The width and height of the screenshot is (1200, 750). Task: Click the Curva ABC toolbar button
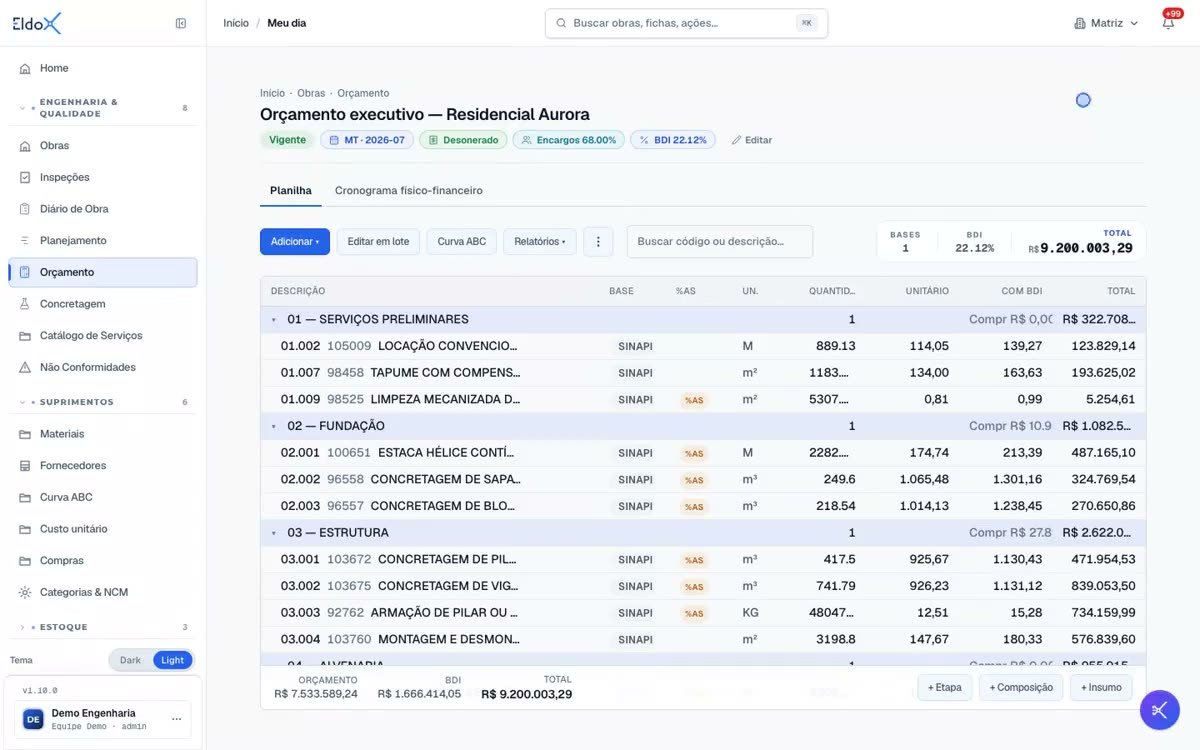(x=461, y=242)
